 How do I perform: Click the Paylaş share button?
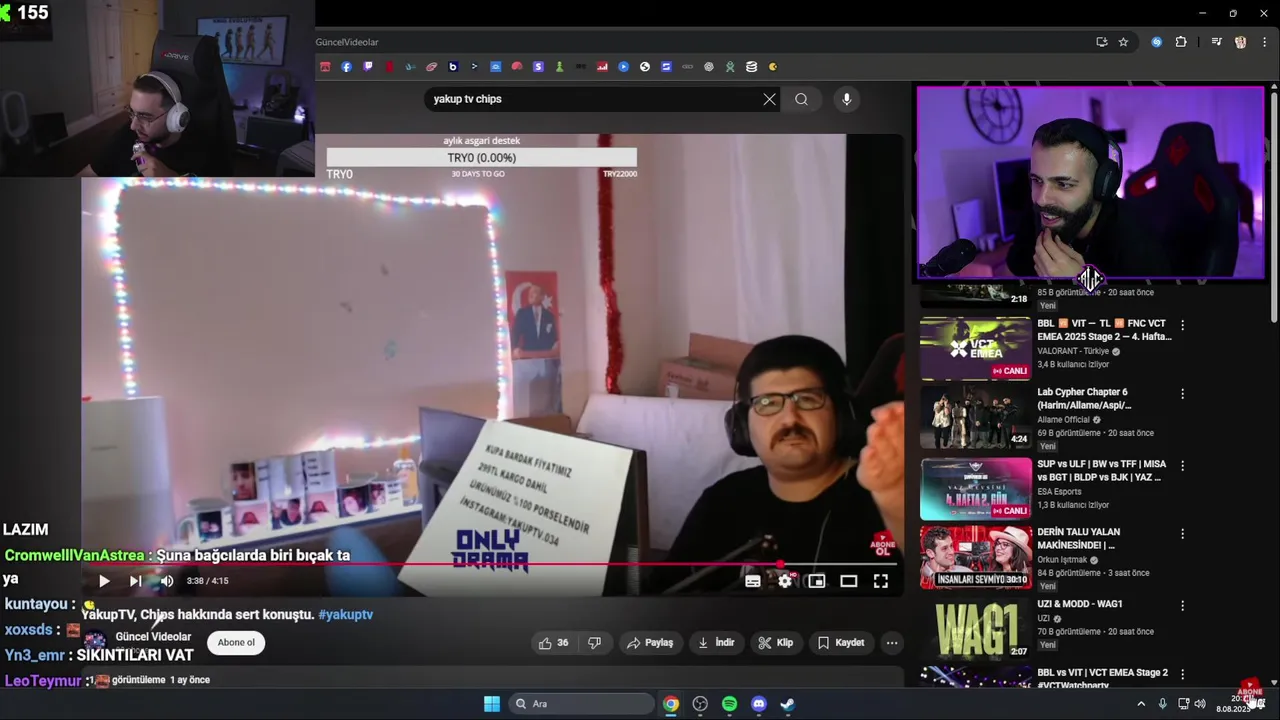point(650,643)
